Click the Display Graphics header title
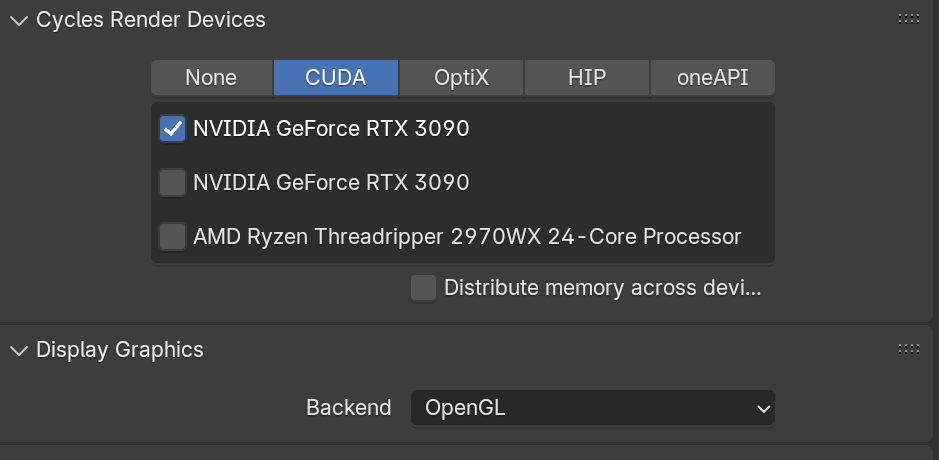Image resolution: width=939 pixels, height=460 pixels. tap(120, 350)
